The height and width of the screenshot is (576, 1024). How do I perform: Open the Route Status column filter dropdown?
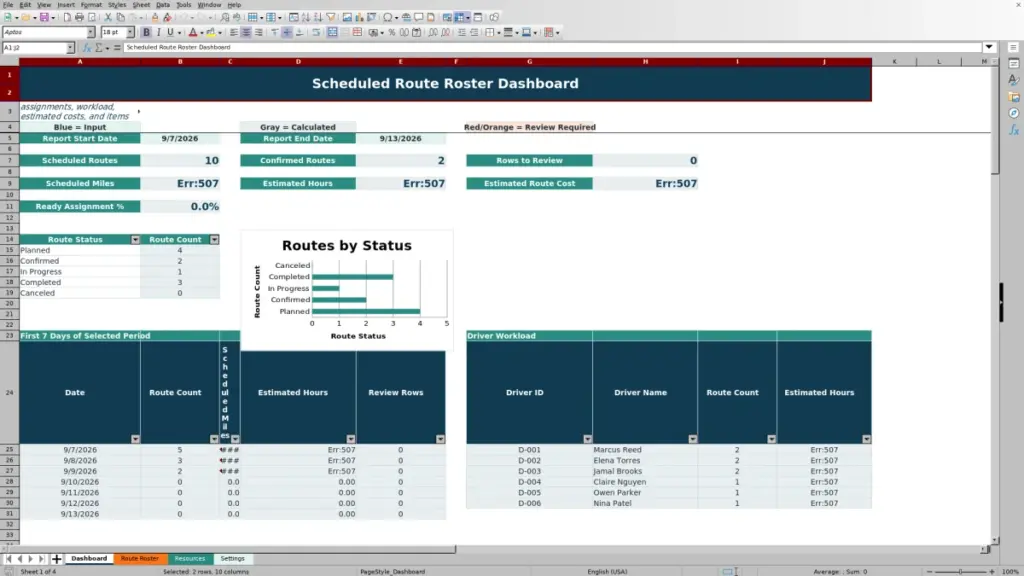click(135, 240)
